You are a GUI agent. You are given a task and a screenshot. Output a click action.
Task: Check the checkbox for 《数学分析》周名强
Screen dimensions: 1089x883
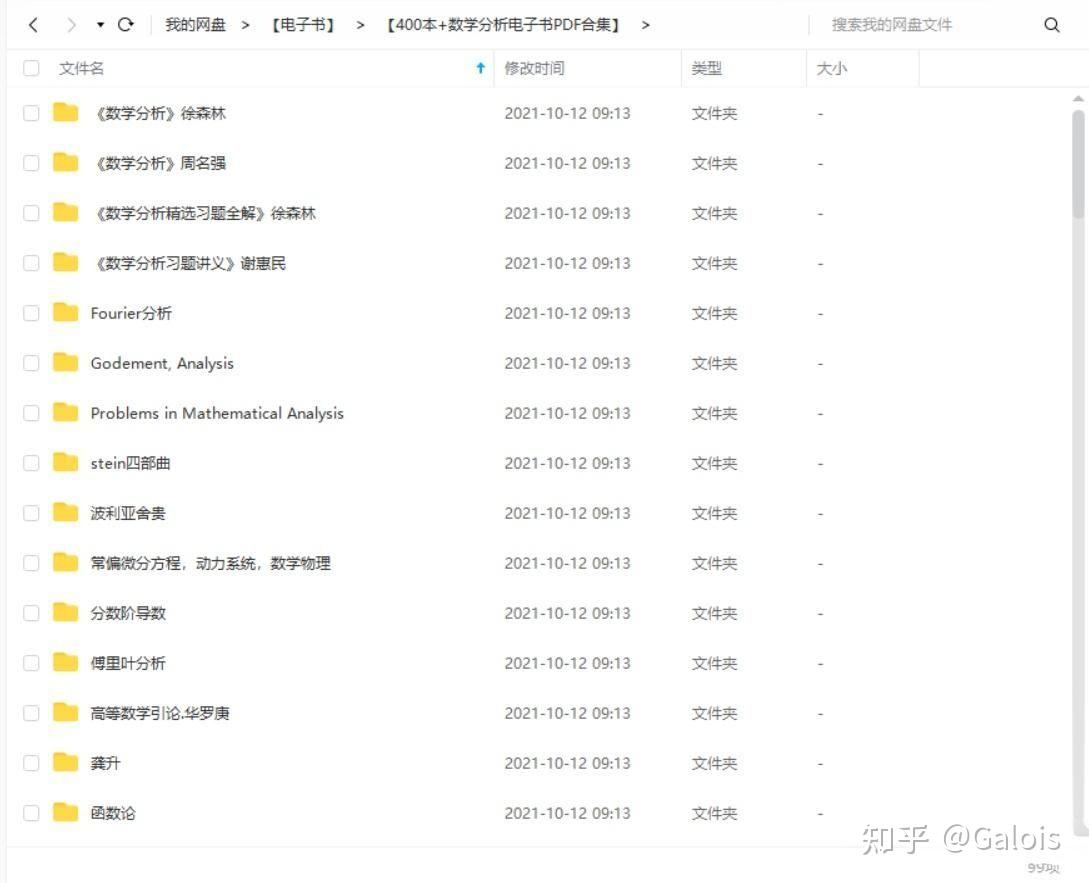pyautogui.click(x=30, y=163)
